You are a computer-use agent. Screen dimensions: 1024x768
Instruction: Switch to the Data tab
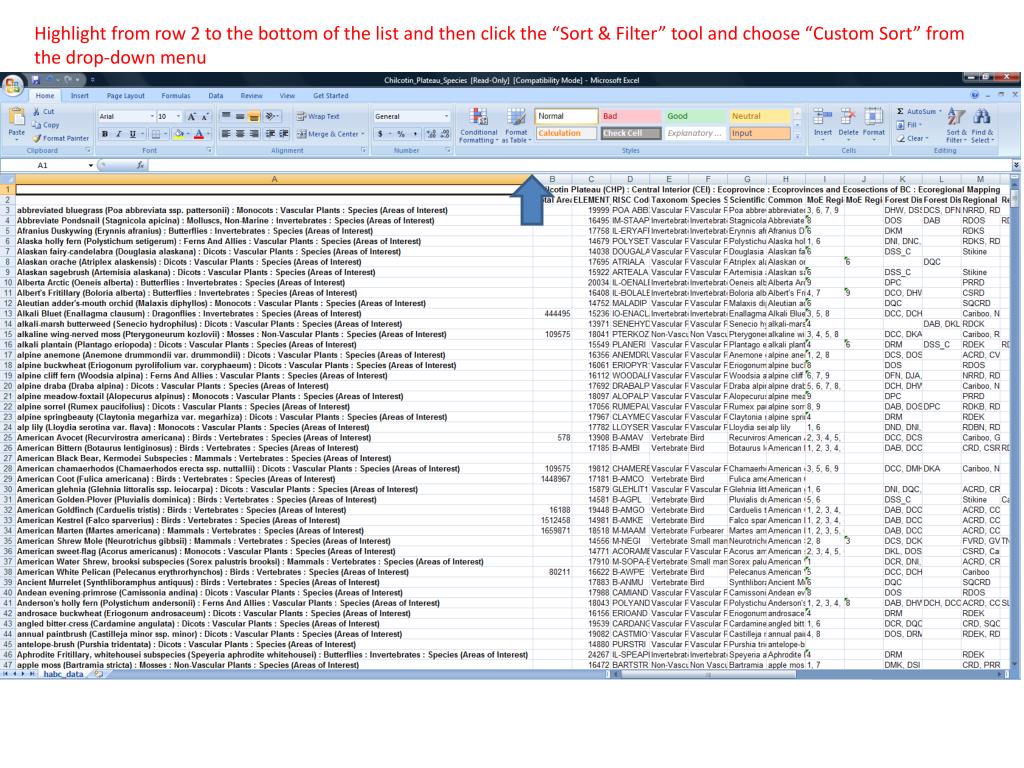pos(216,96)
